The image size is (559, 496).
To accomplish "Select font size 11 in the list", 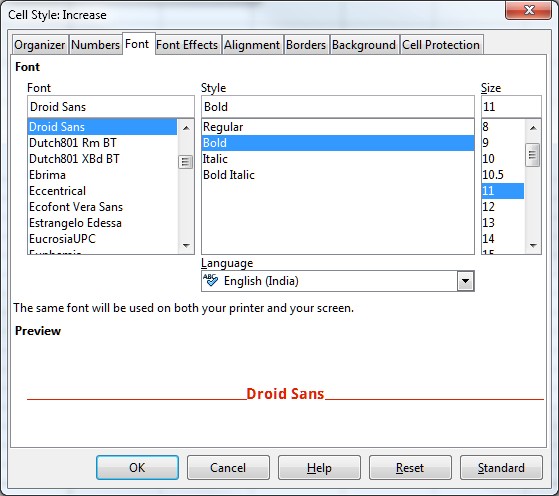I will pos(503,191).
